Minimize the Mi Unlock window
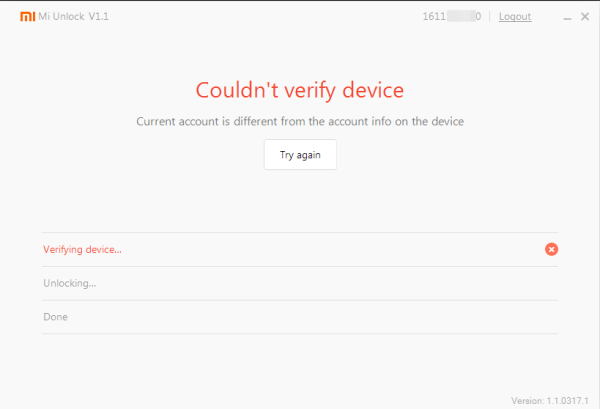Image resolution: width=600 pixels, height=409 pixels. point(567,17)
